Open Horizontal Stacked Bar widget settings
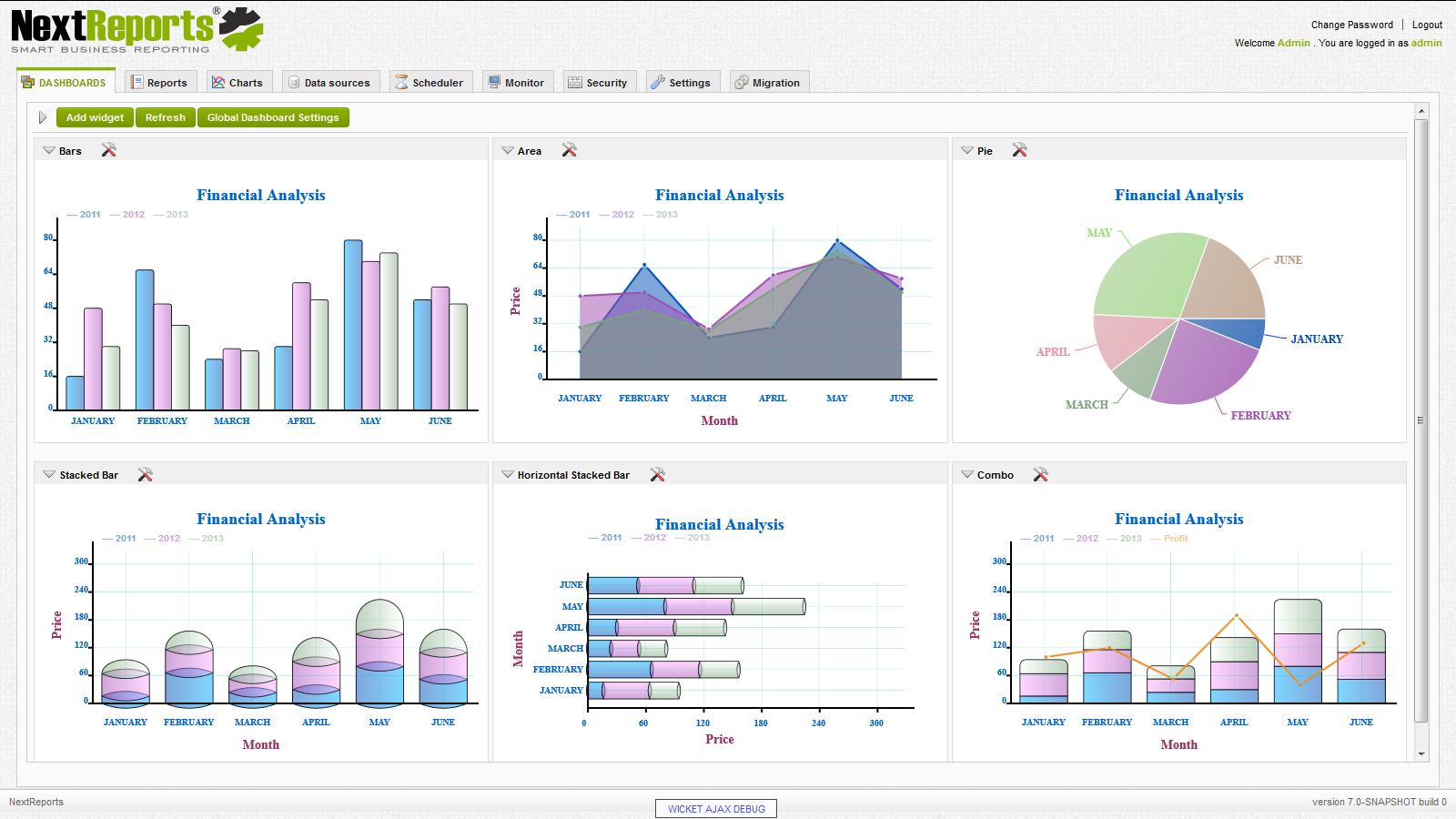The image size is (1456, 819). pyautogui.click(x=658, y=474)
